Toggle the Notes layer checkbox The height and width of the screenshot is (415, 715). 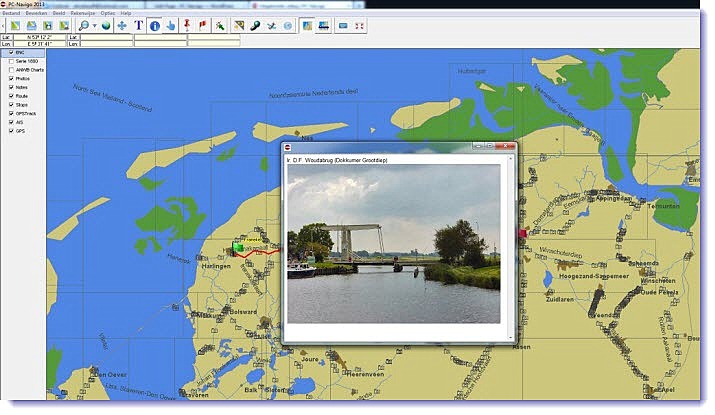pos(11,87)
